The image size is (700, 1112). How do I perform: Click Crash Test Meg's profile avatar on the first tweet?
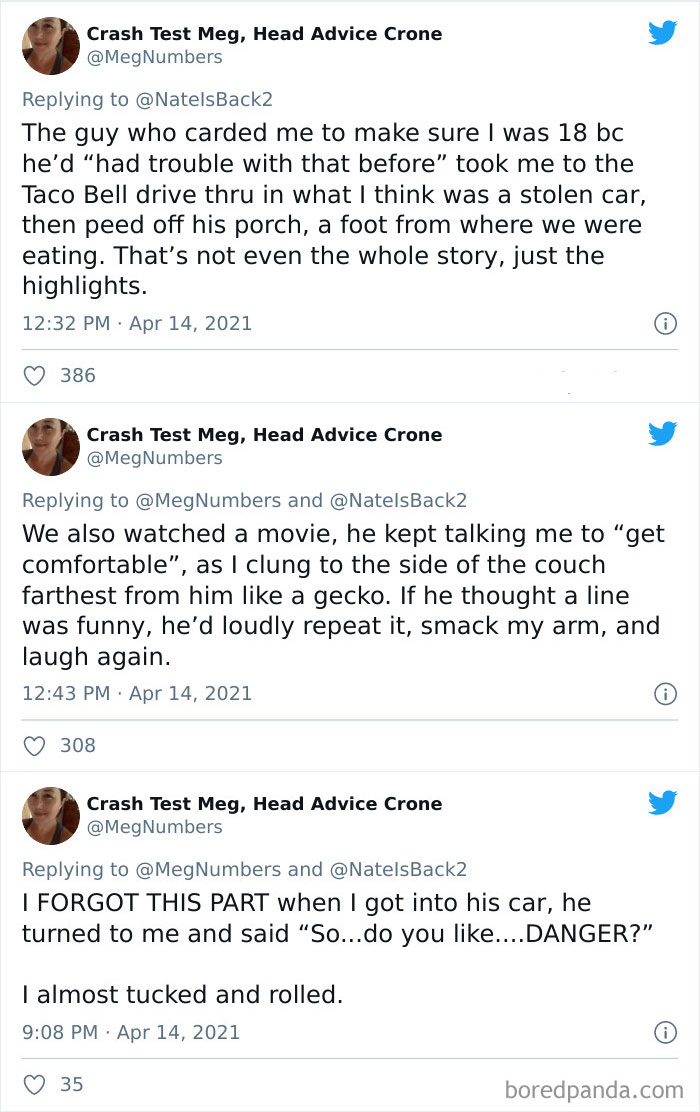50,46
